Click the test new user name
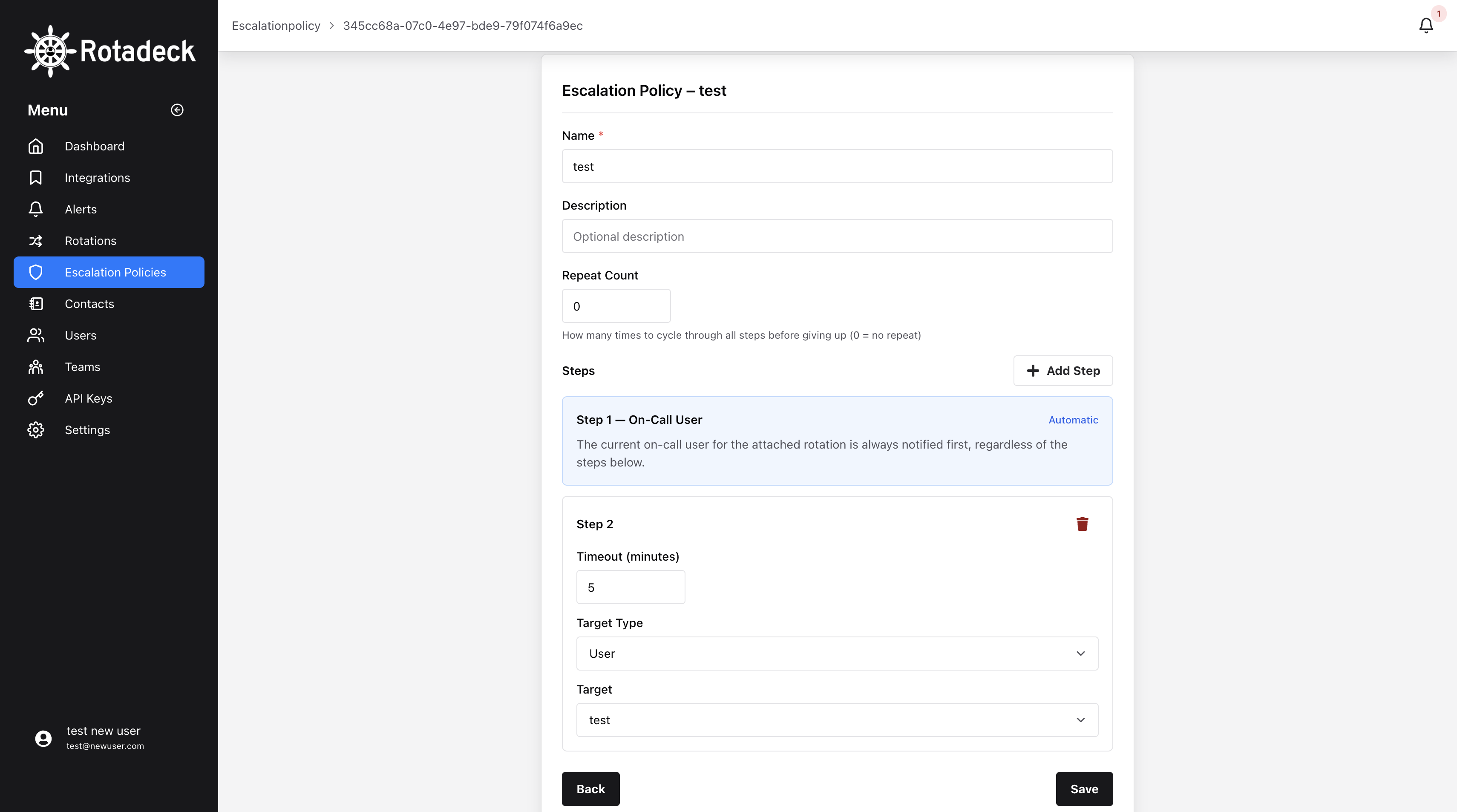This screenshot has height=812, width=1457. pos(104,731)
